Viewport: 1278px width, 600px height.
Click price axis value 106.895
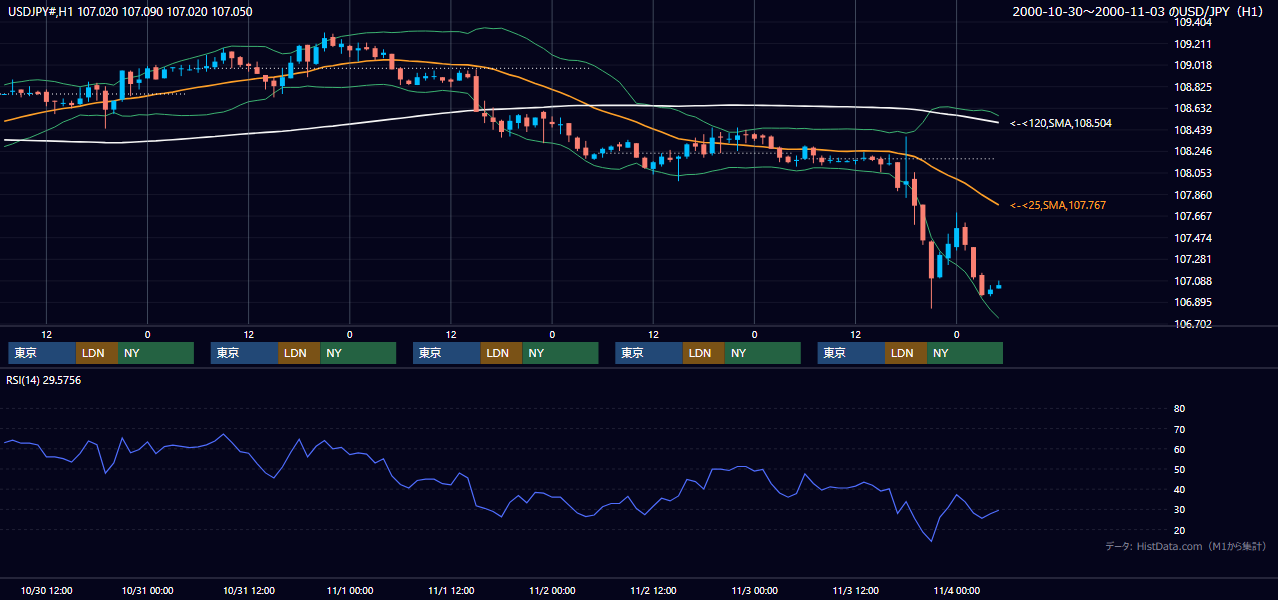1192,303
